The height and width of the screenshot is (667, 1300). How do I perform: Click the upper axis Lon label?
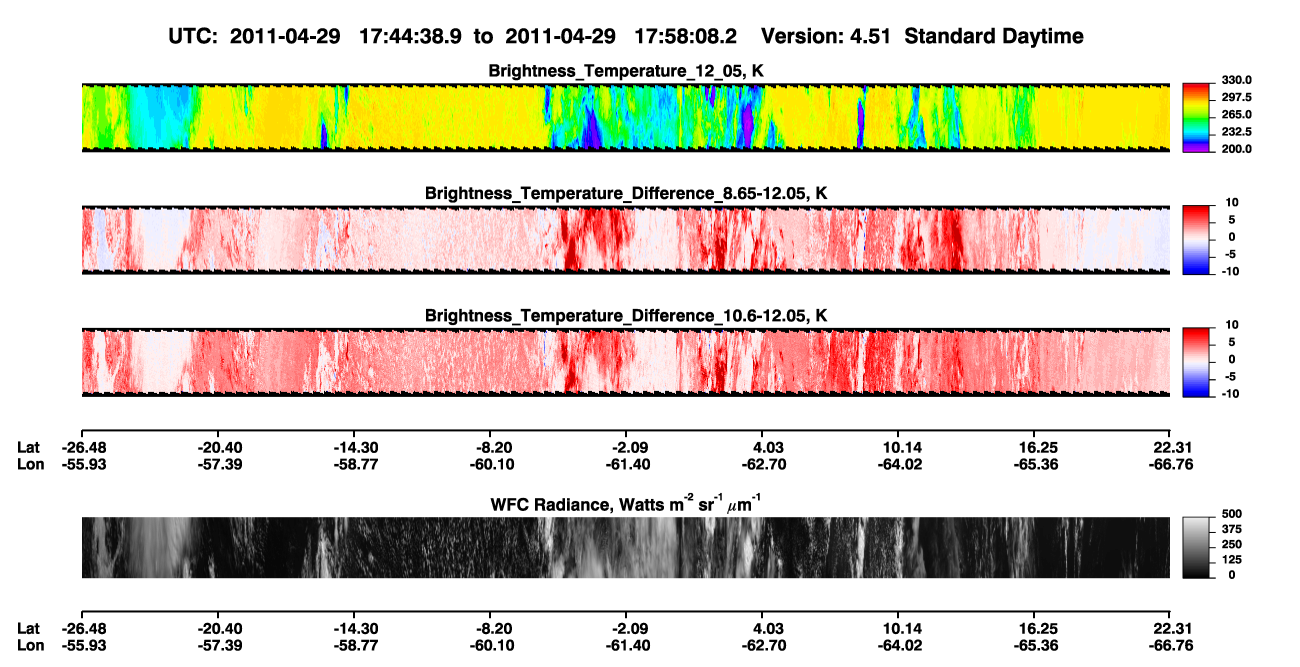point(29,464)
